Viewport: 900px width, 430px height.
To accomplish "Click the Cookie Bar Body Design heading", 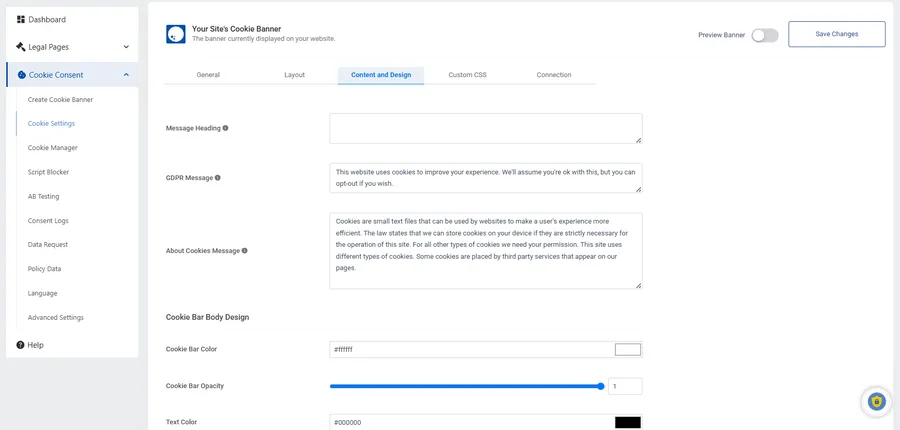I will point(207,317).
